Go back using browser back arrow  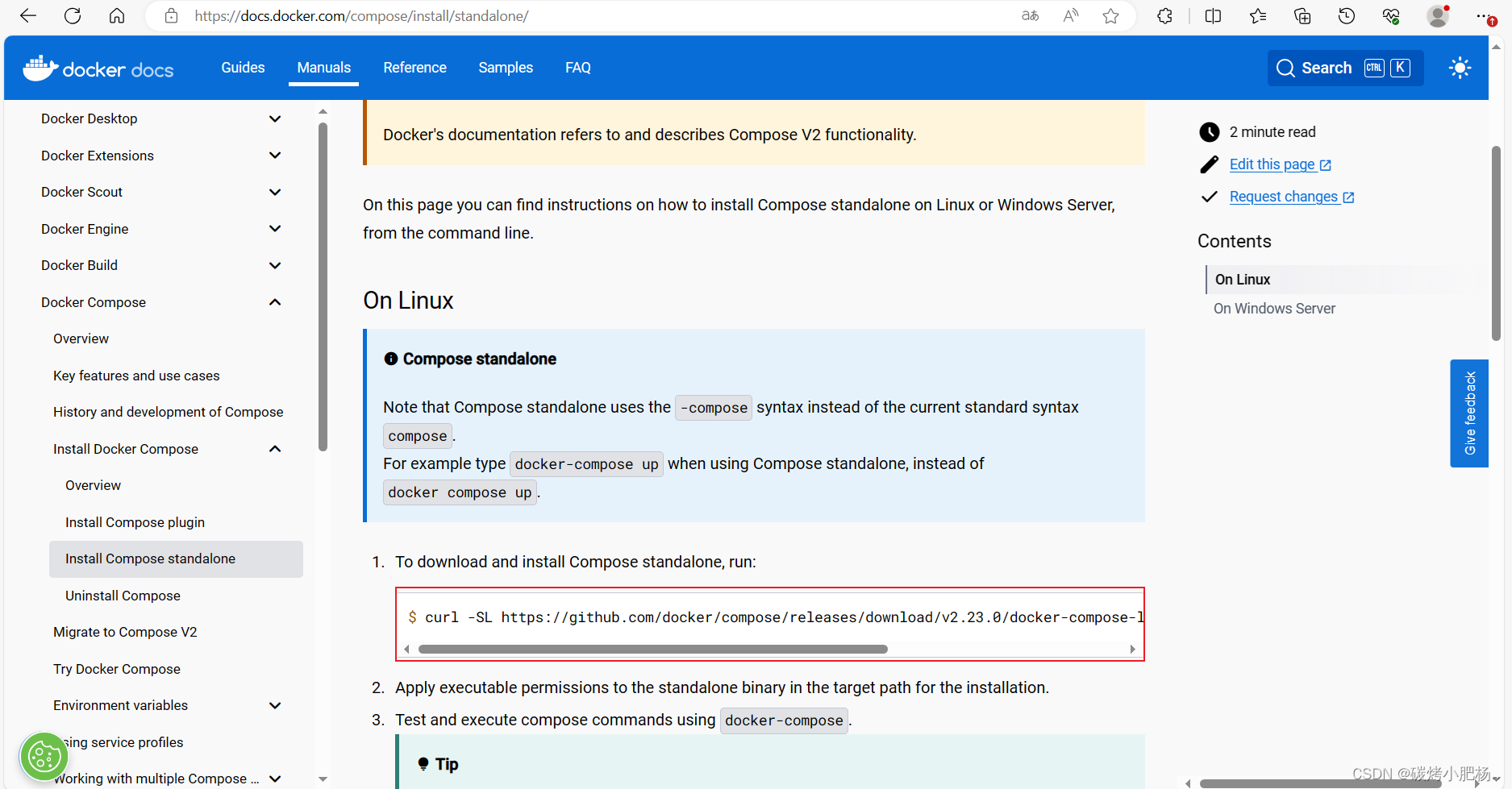click(x=28, y=16)
